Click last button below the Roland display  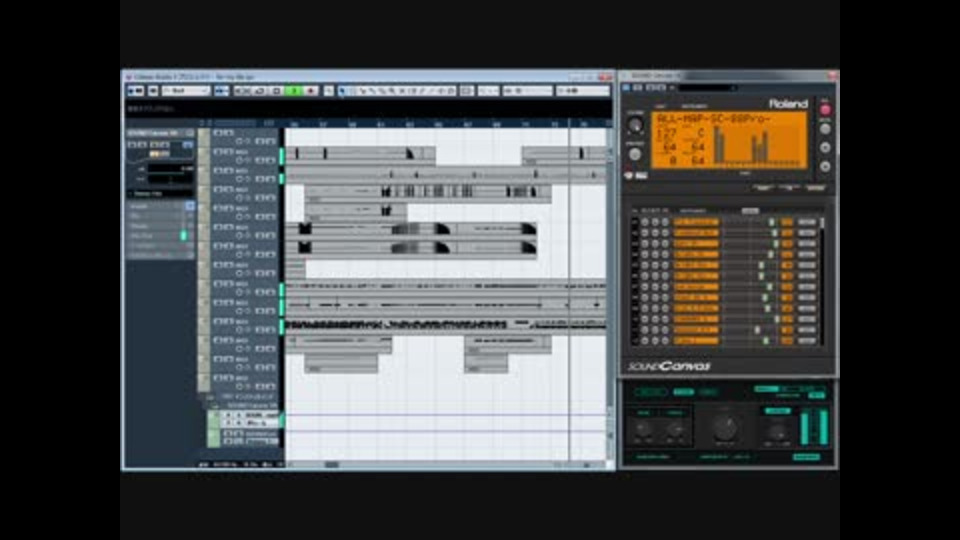click(815, 187)
